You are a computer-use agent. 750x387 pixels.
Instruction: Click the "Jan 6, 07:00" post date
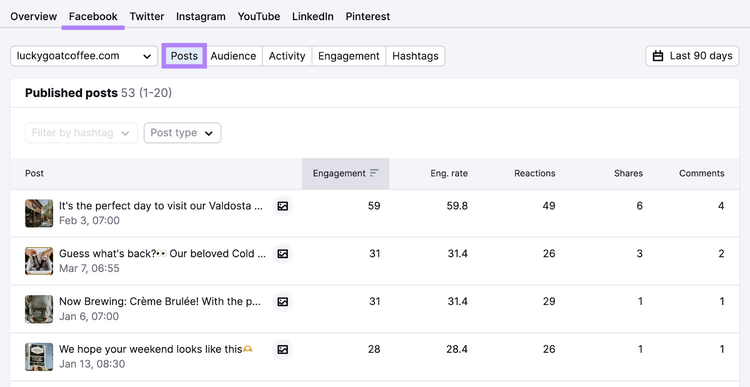click(x=89, y=316)
